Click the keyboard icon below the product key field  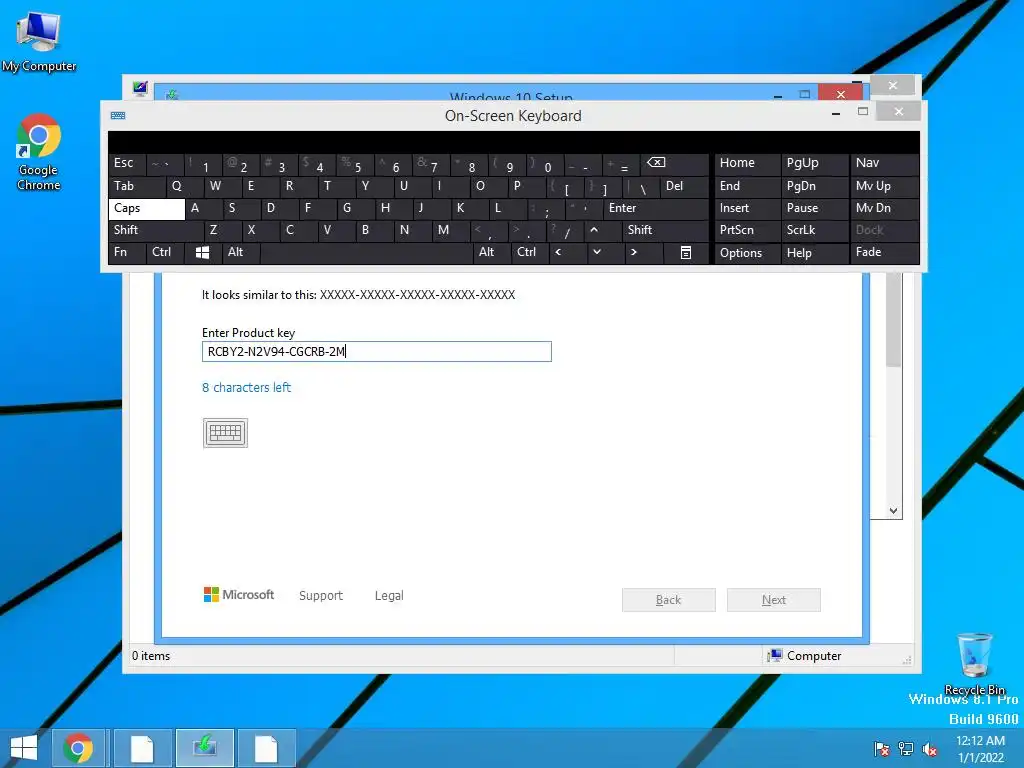click(225, 433)
